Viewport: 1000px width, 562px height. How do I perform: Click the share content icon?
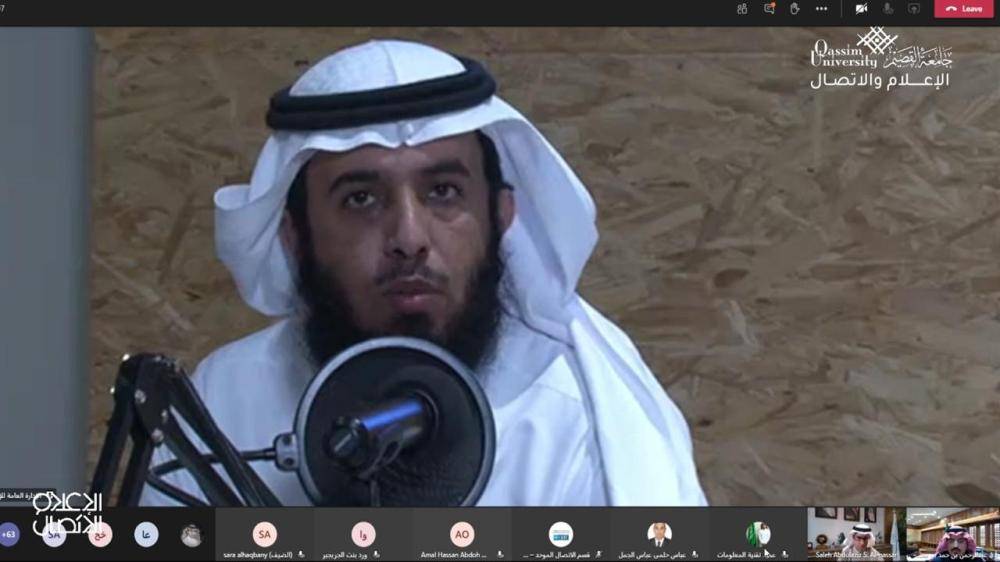click(913, 9)
